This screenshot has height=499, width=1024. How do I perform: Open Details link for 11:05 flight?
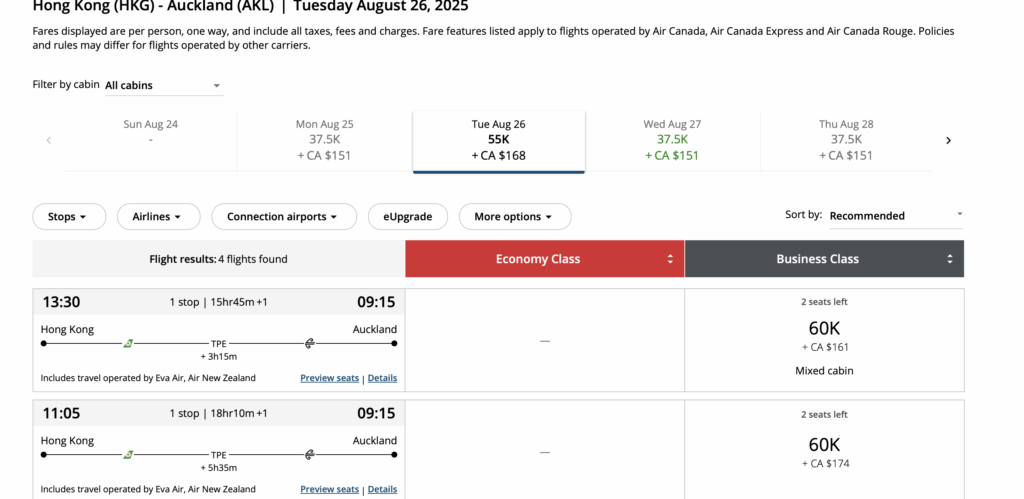[x=382, y=489]
